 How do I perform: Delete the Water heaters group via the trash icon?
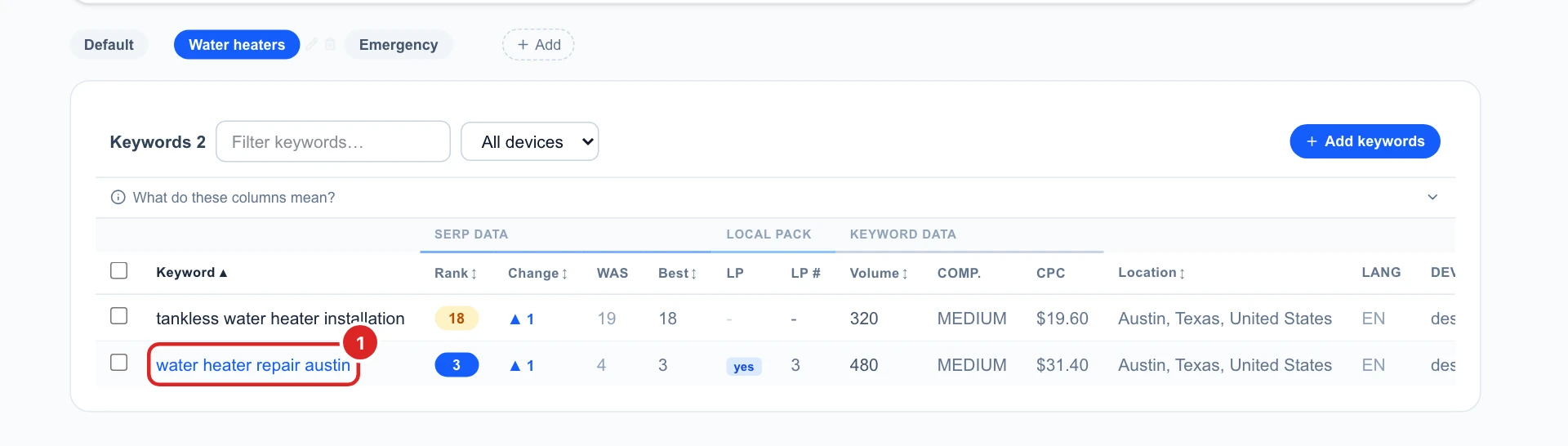click(330, 44)
